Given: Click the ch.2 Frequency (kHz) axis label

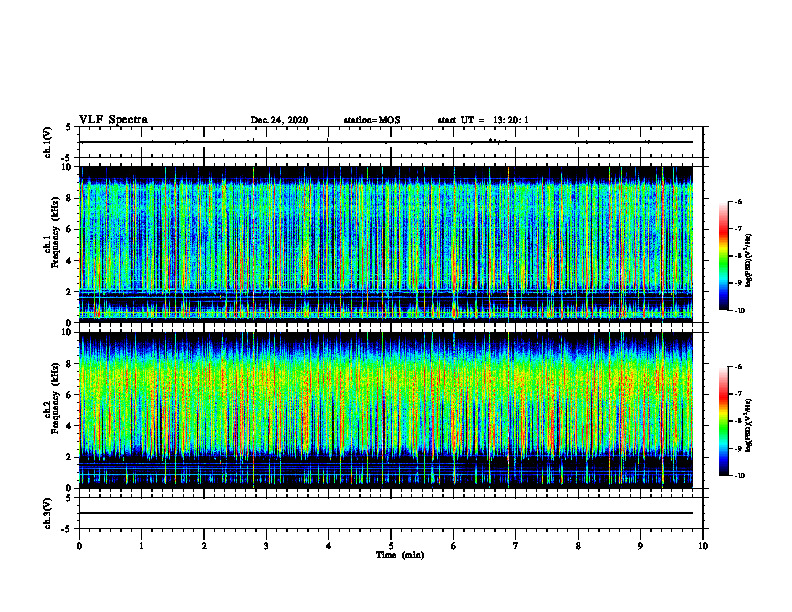Looking at the screenshot, I should tap(55, 398).
